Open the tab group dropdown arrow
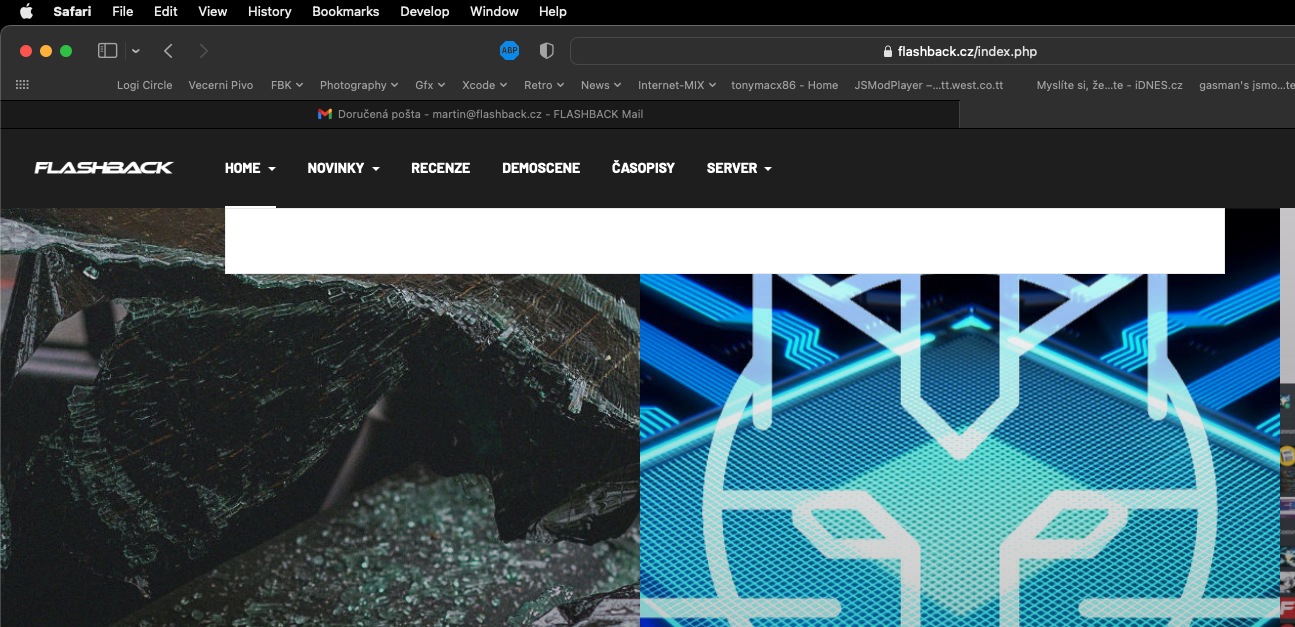This screenshot has width=1295, height=627. pyautogui.click(x=136, y=51)
